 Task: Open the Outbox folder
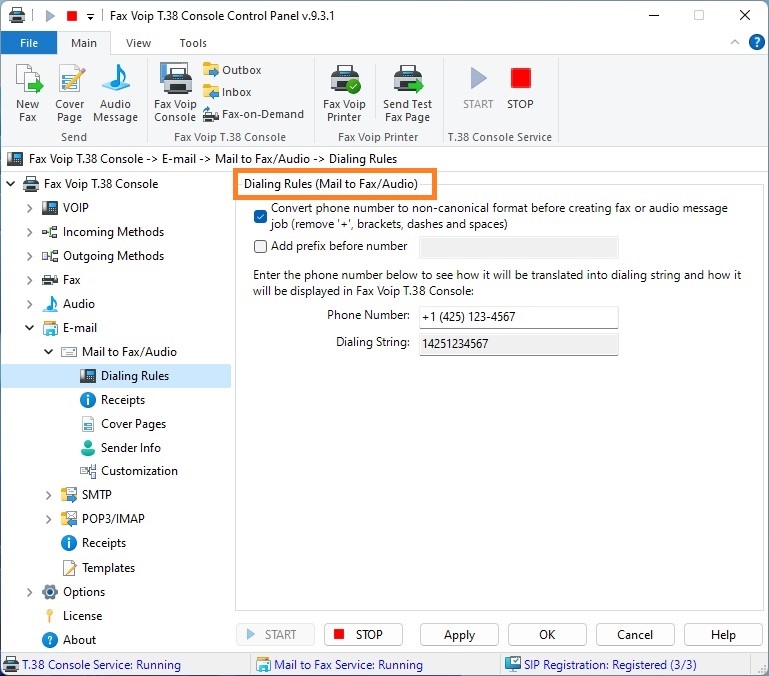(x=232, y=70)
